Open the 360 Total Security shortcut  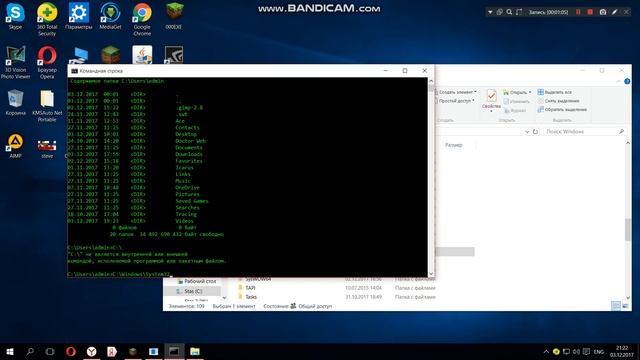(x=47, y=19)
